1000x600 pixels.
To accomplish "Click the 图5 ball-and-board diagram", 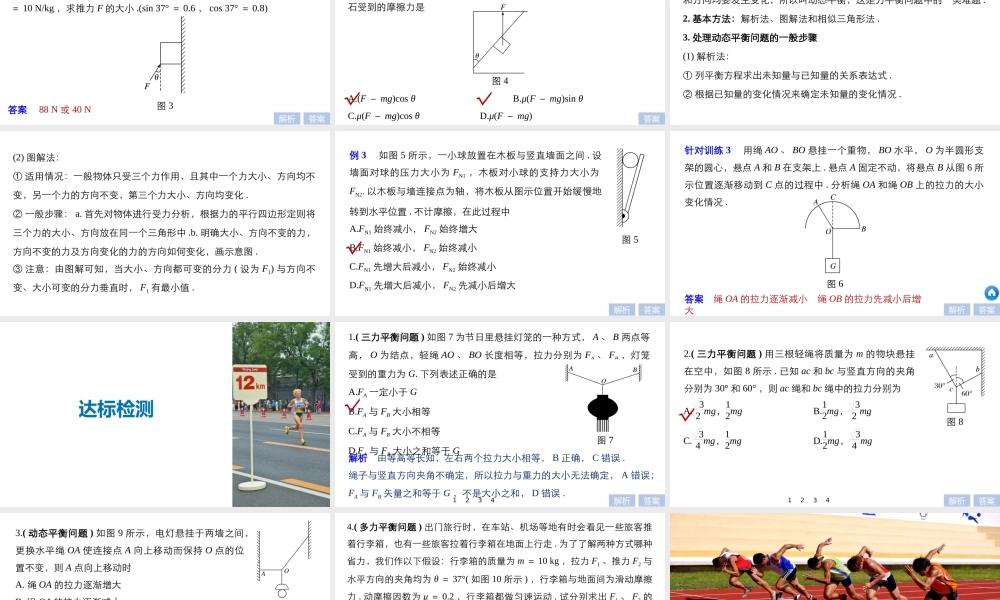I will tap(630, 189).
